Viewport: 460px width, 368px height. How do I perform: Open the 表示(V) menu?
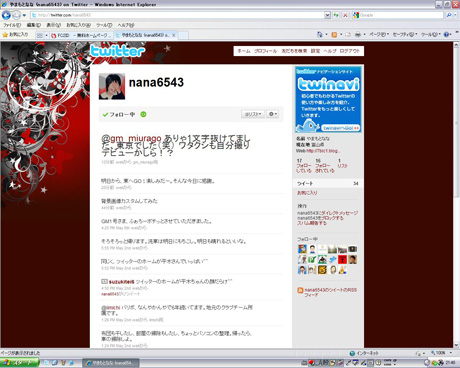[x=53, y=25]
